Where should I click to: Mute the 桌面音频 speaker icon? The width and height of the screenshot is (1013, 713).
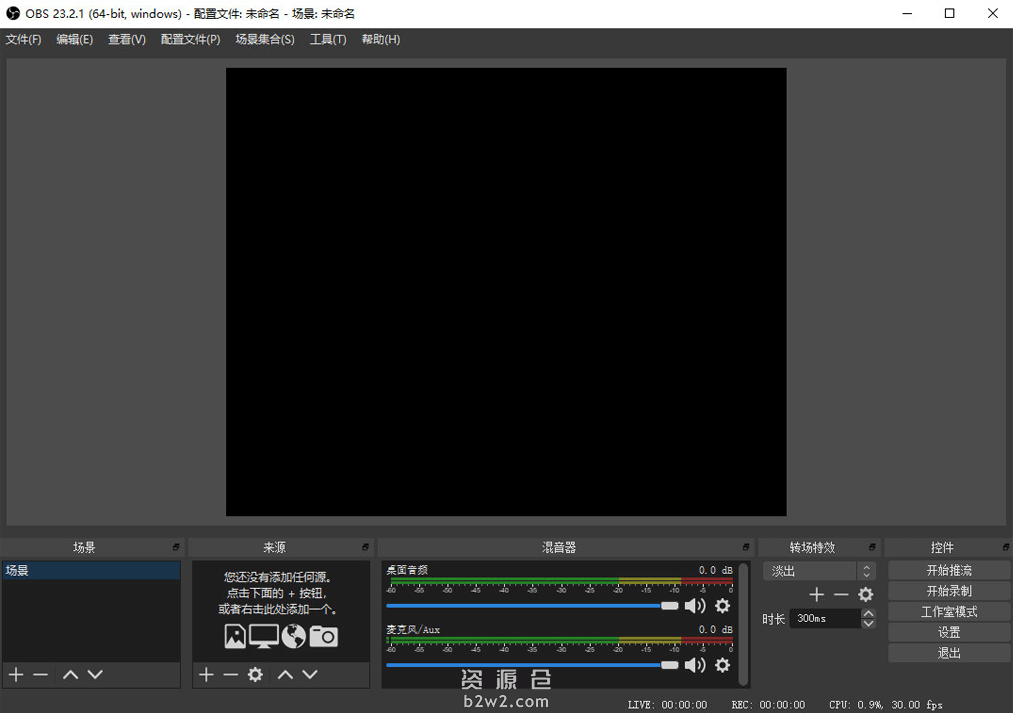tap(695, 606)
